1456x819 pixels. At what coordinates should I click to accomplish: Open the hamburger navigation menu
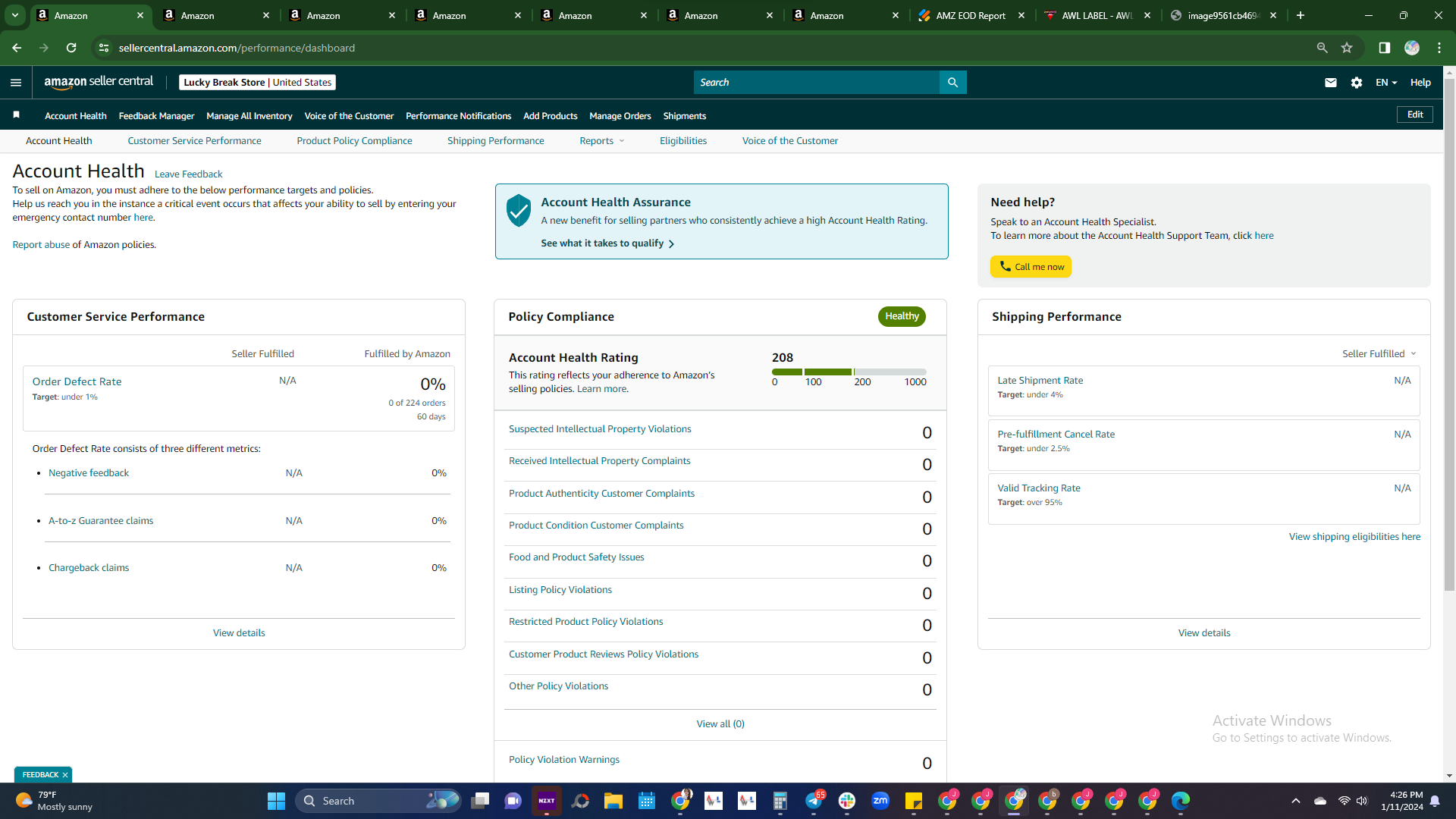point(16,83)
